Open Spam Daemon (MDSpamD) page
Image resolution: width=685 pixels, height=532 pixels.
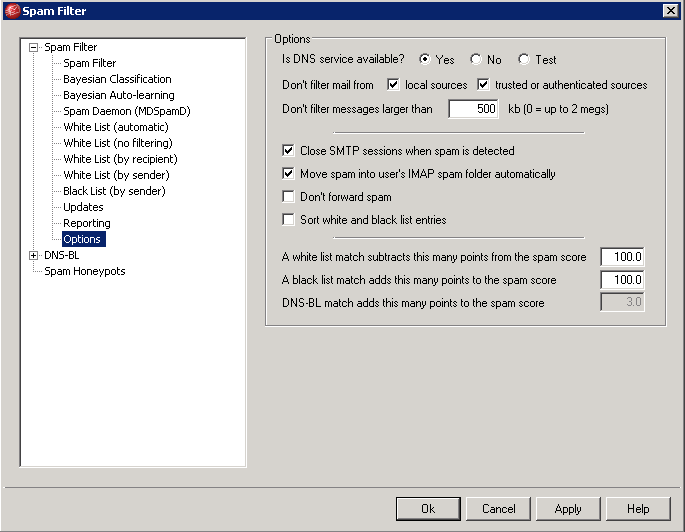(127, 111)
